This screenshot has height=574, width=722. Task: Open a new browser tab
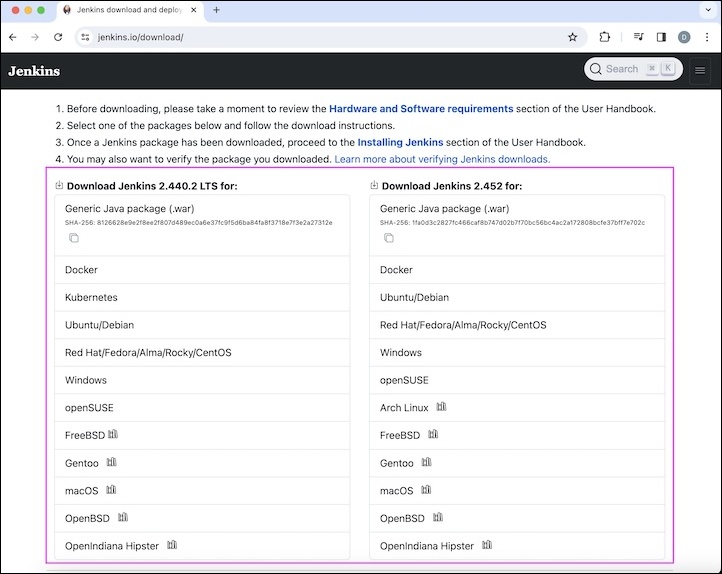pos(217,10)
